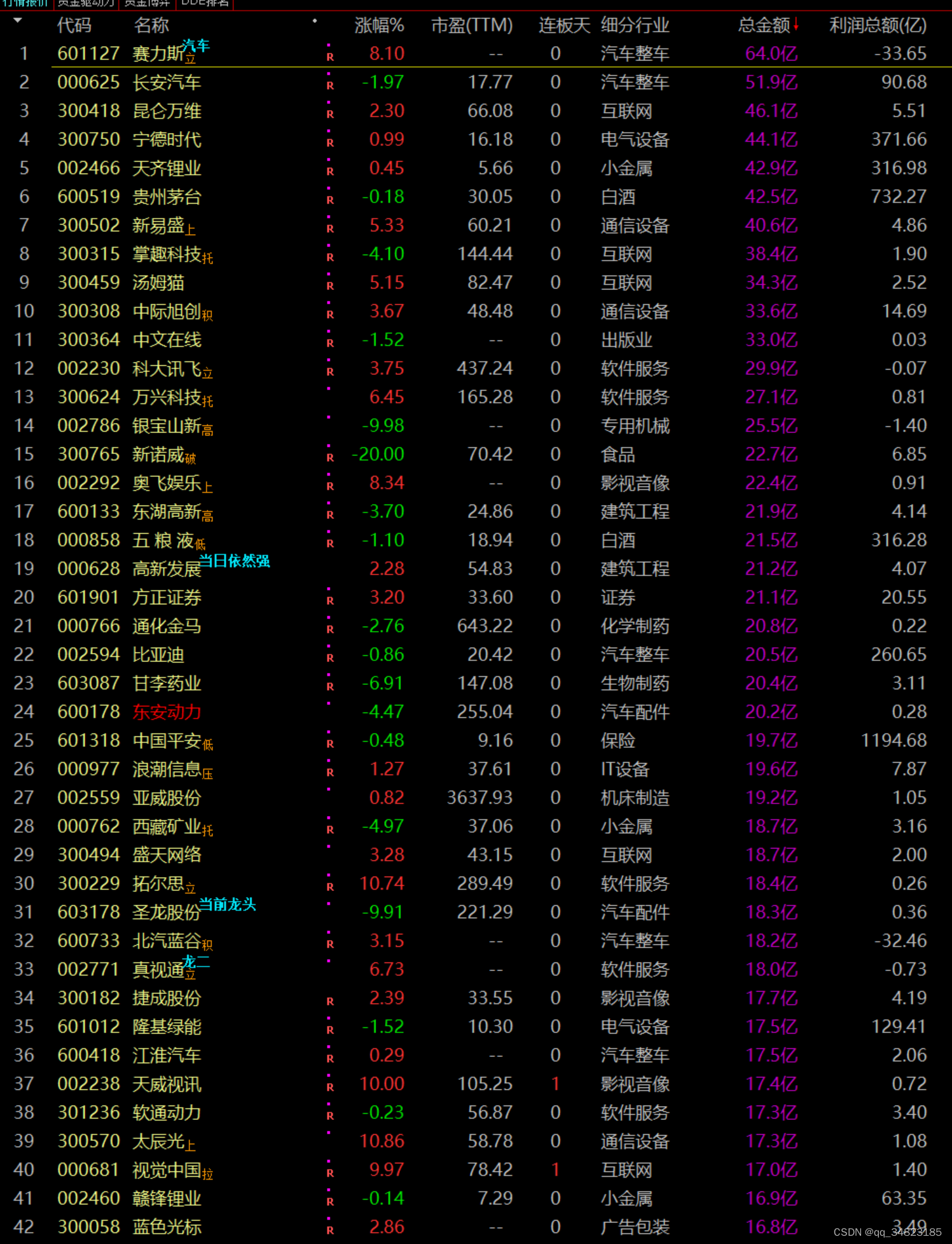Image resolution: width=952 pixels, height=1244 pixels.
Task: Click the R margin marker for 宁德时代
Action: [x=330, y=143]
